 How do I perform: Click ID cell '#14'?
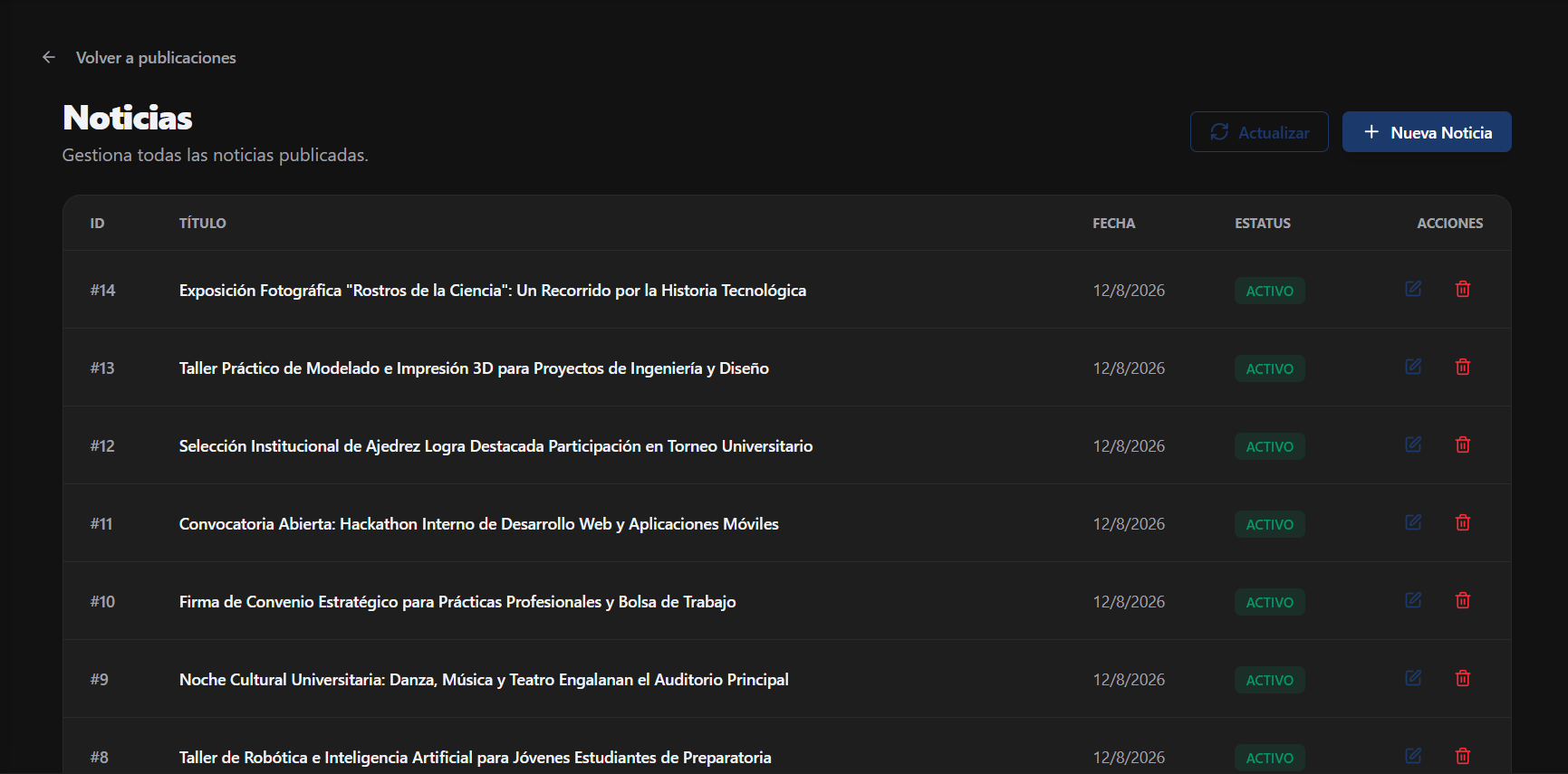pos(103,291)
